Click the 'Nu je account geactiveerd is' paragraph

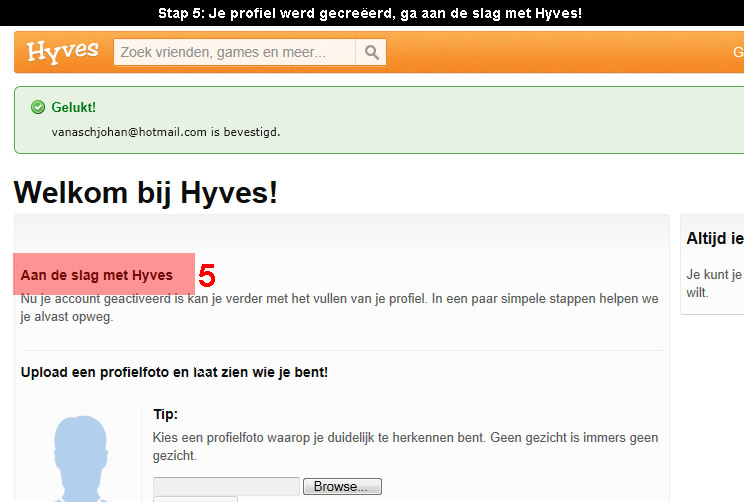(339, 307)
